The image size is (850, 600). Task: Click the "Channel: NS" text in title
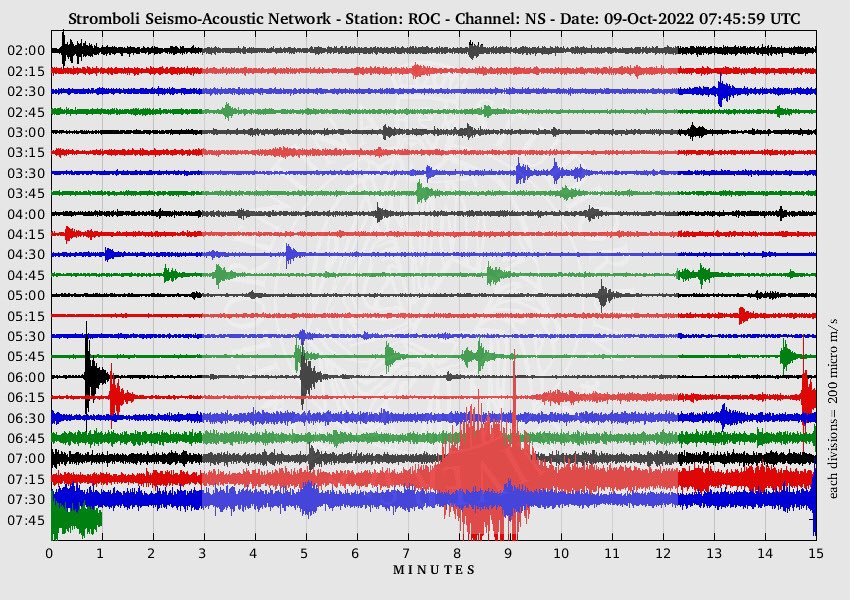[x=500, y=19]
